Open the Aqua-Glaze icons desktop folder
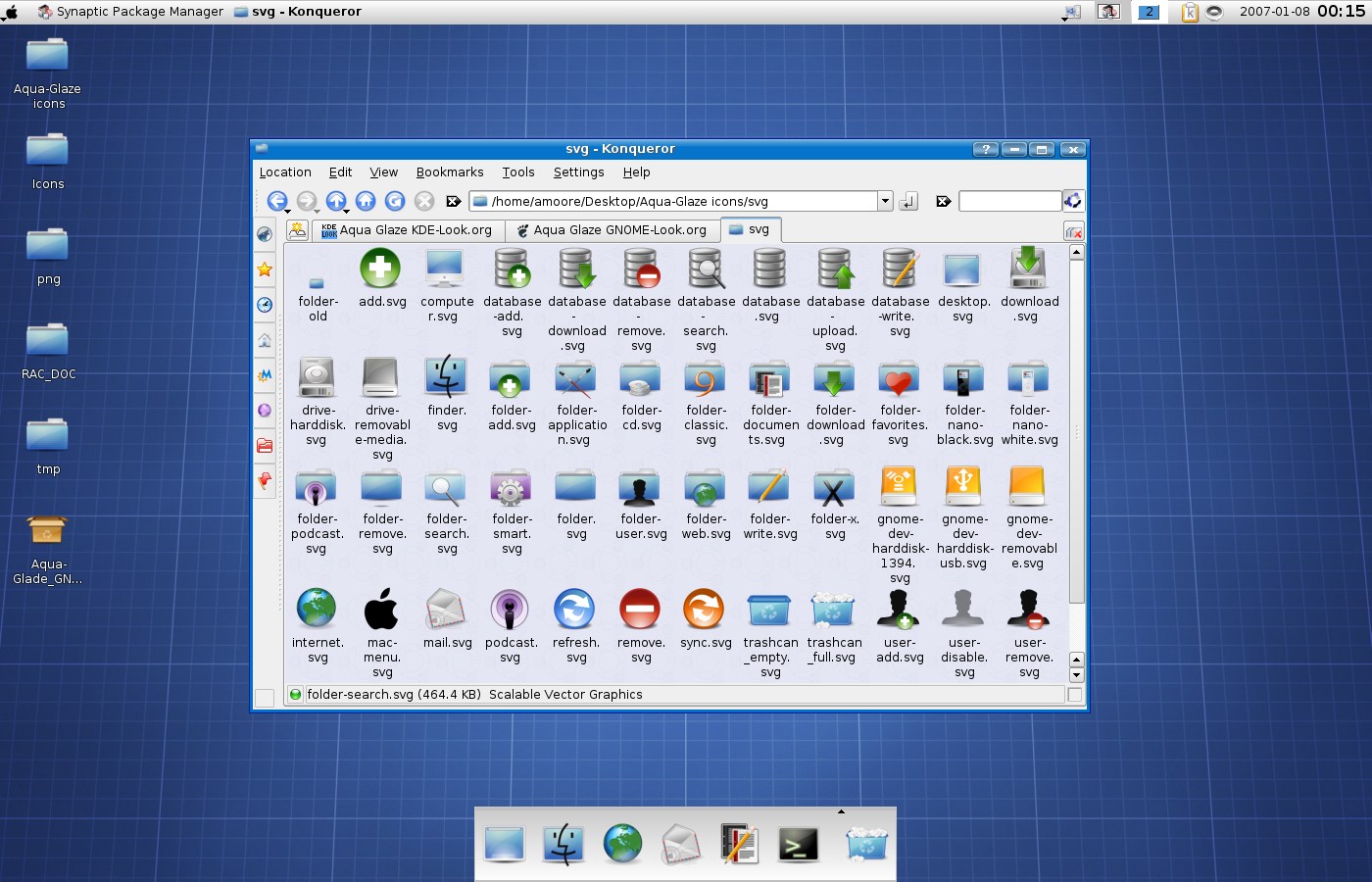The width and height of the screenshot is (1372, 882). click(x=47, y=73)
